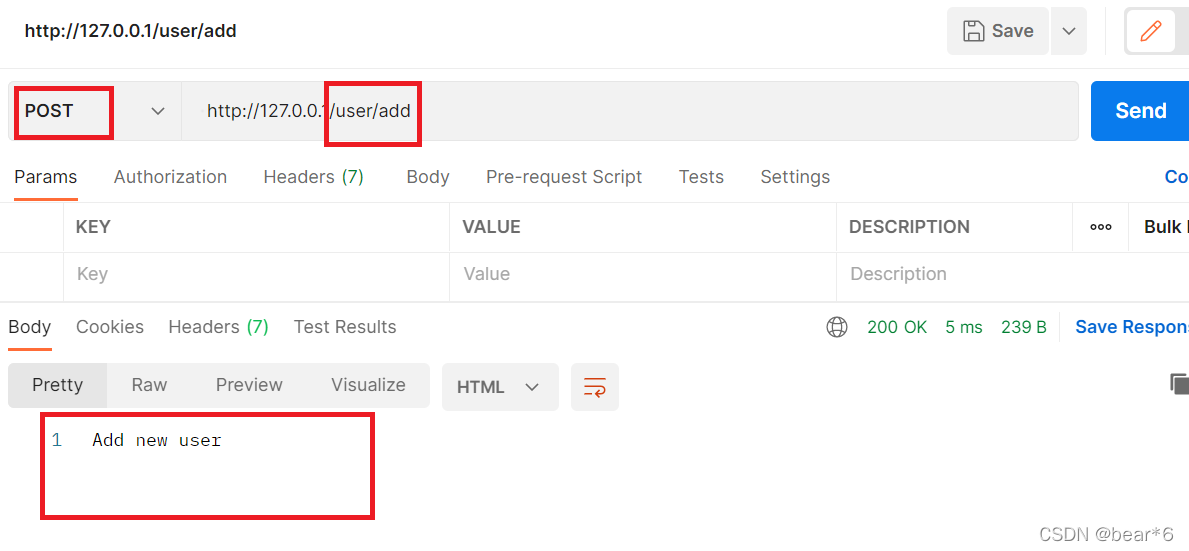This screenshot has height=551, width=1189.
Task: Click the DESCRIPTION column header
Action: [x=909, y=227]
